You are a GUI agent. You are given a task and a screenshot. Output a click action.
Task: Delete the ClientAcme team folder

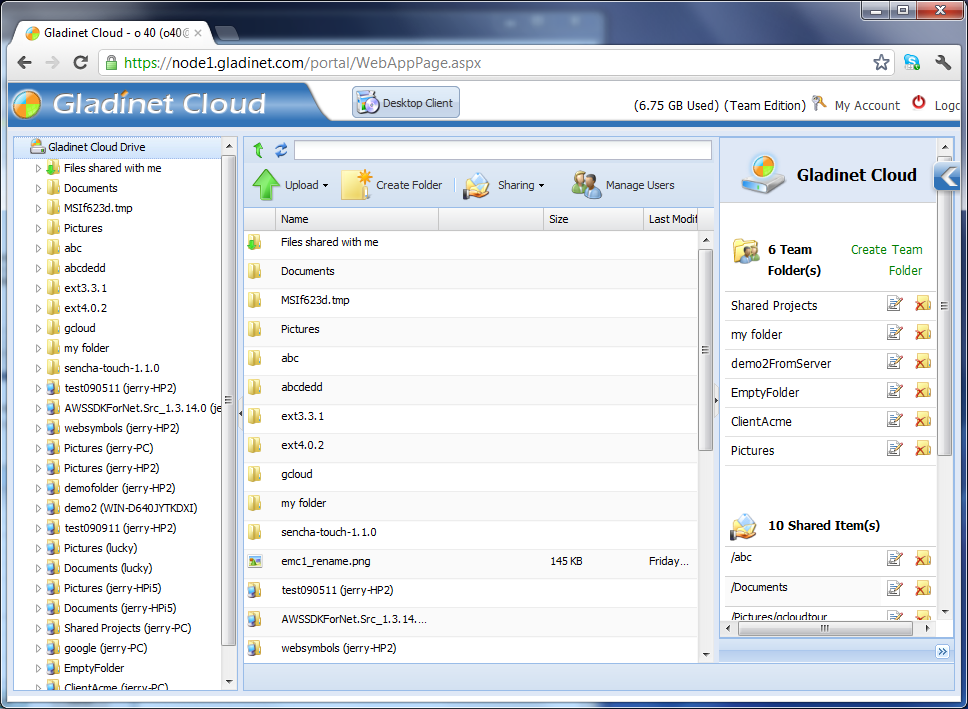(923, 419)
